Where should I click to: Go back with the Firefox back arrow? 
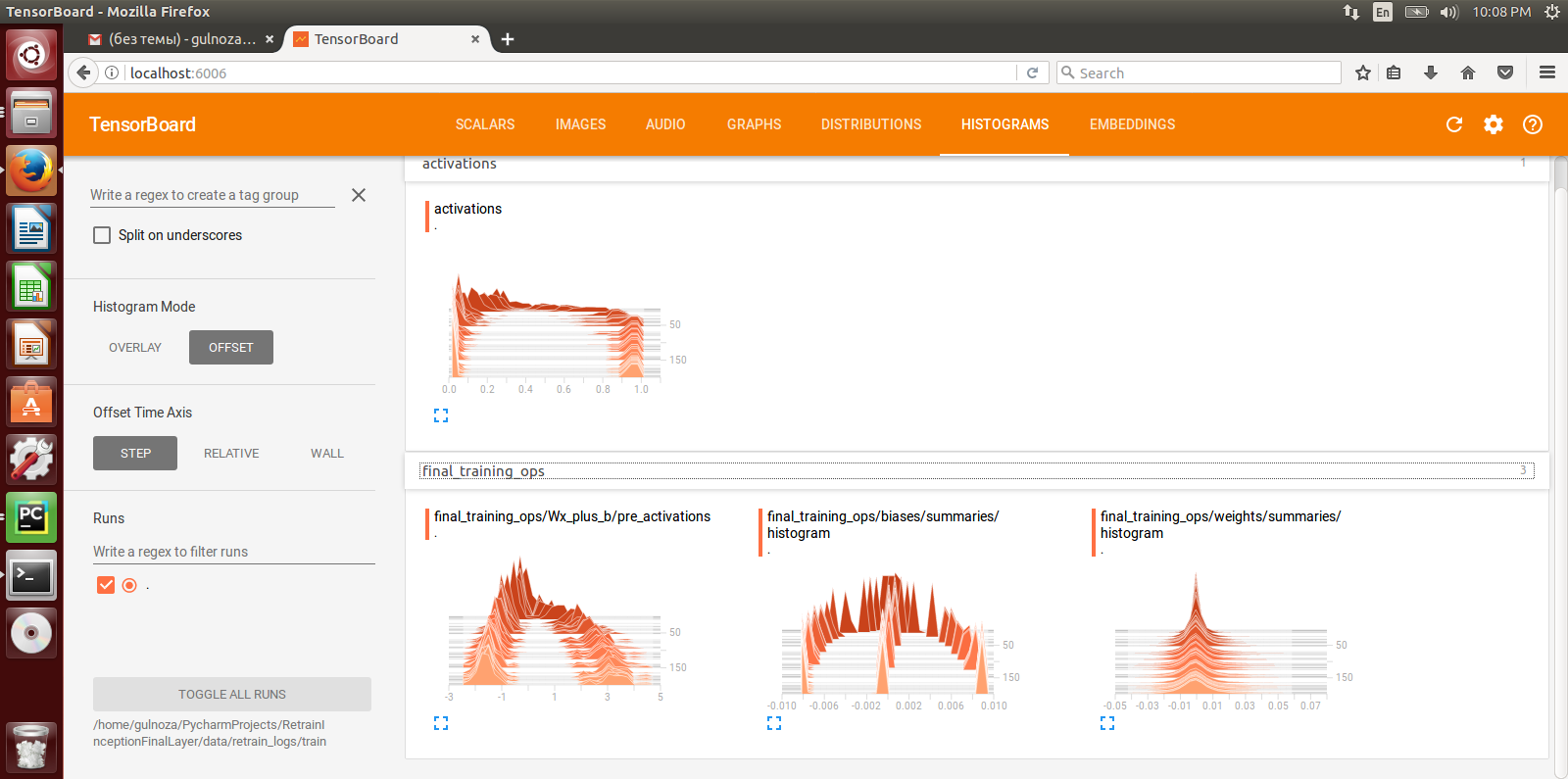pyautogui.click(x=83, y=73)
